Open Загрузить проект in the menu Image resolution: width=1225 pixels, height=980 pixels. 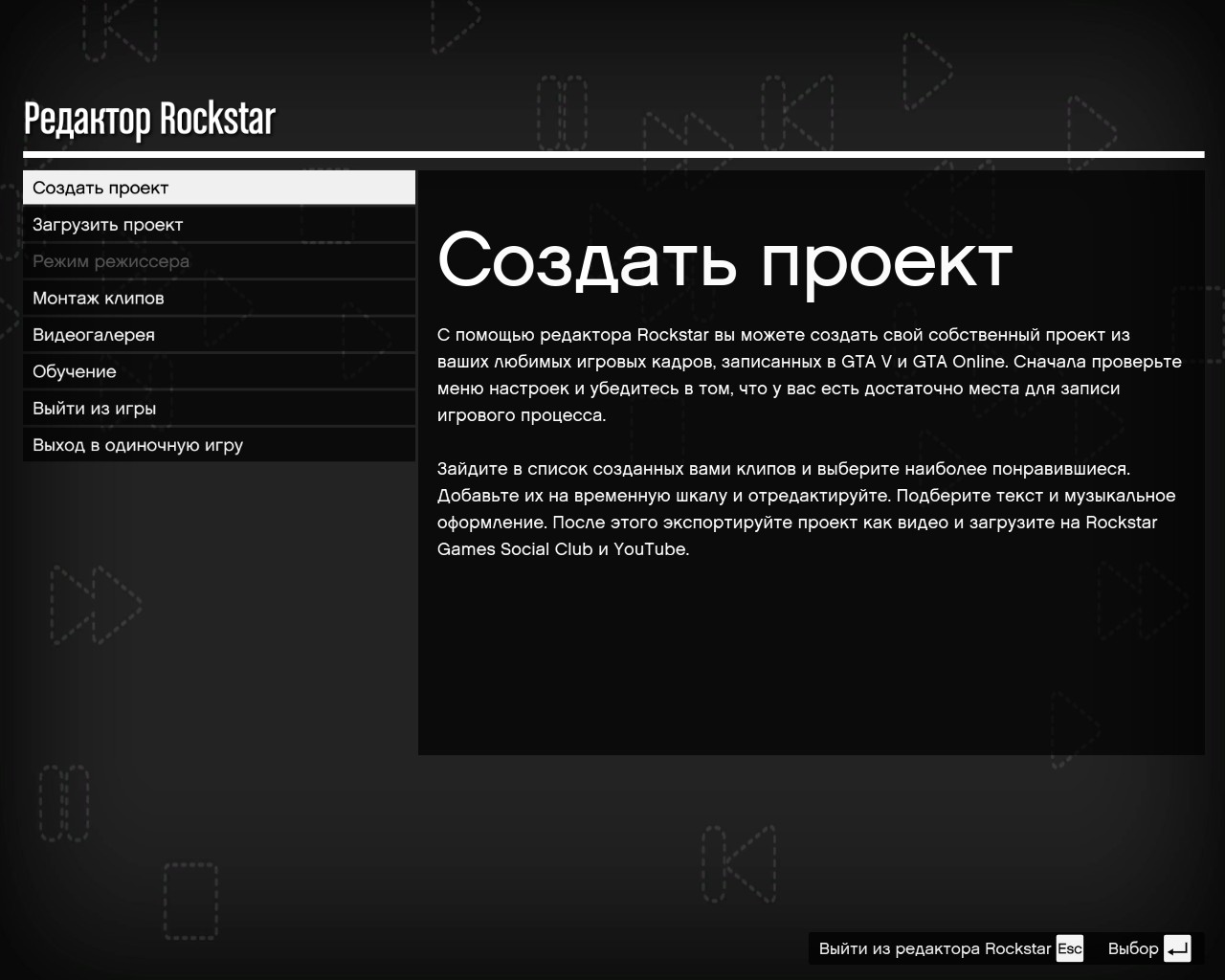click(x=219, y=225)
